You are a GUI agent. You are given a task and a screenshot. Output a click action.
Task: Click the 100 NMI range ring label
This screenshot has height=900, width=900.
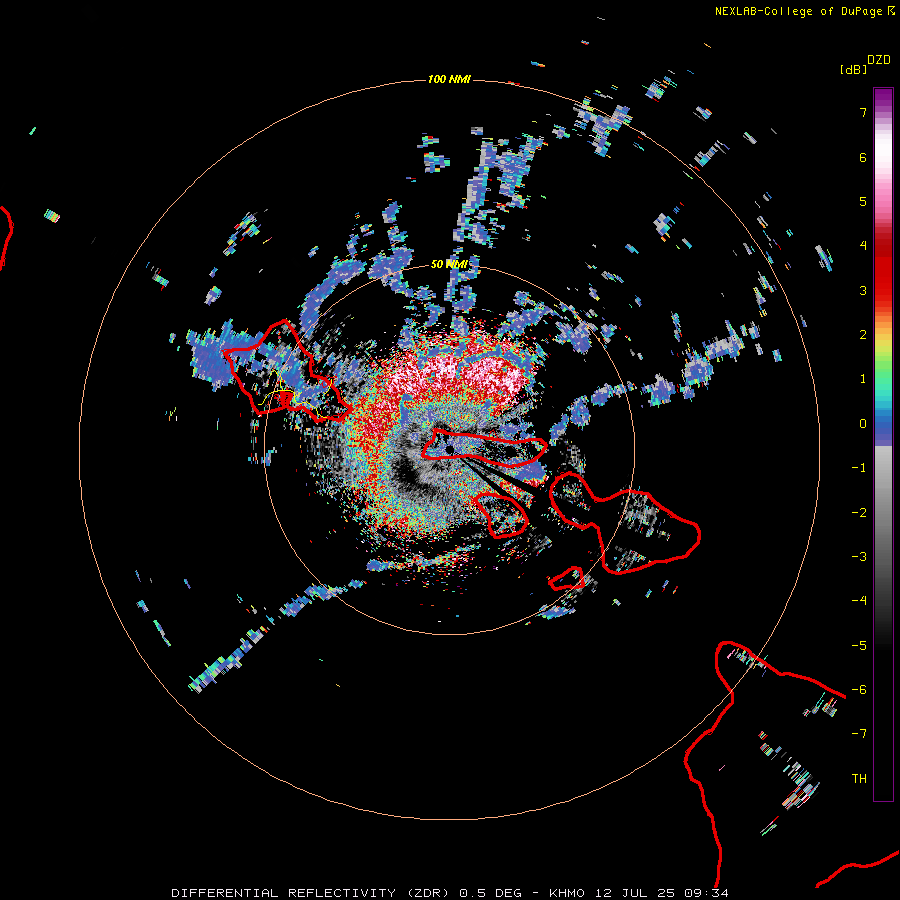(449, 79)
